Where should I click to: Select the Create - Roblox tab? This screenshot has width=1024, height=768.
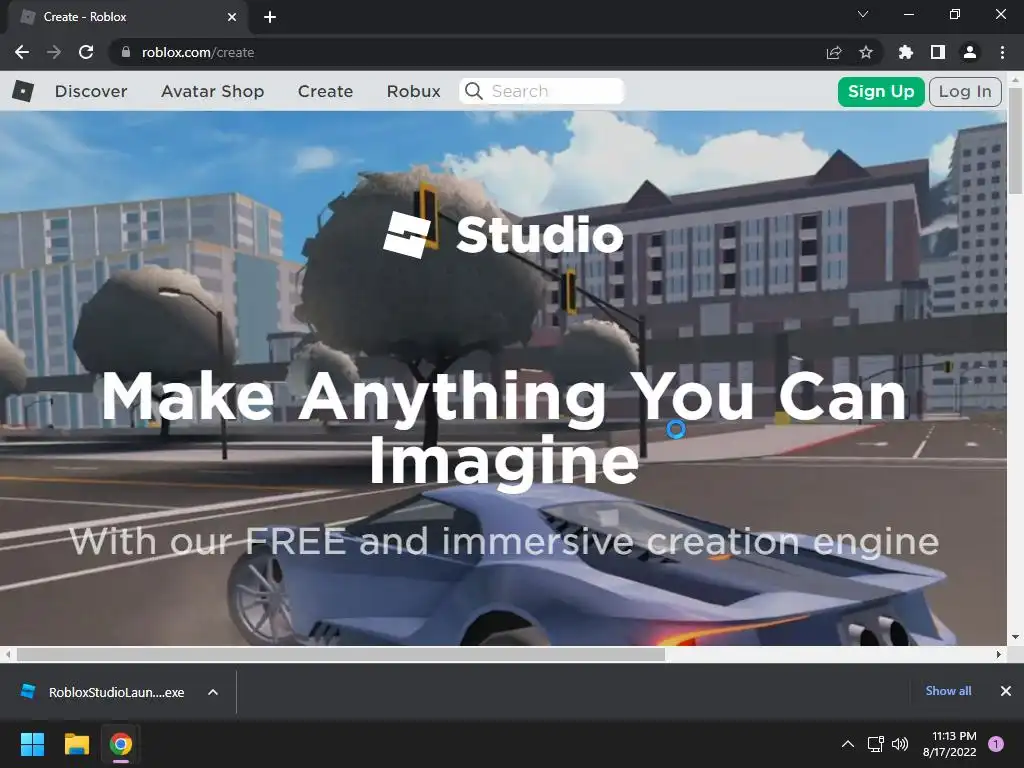128,17
